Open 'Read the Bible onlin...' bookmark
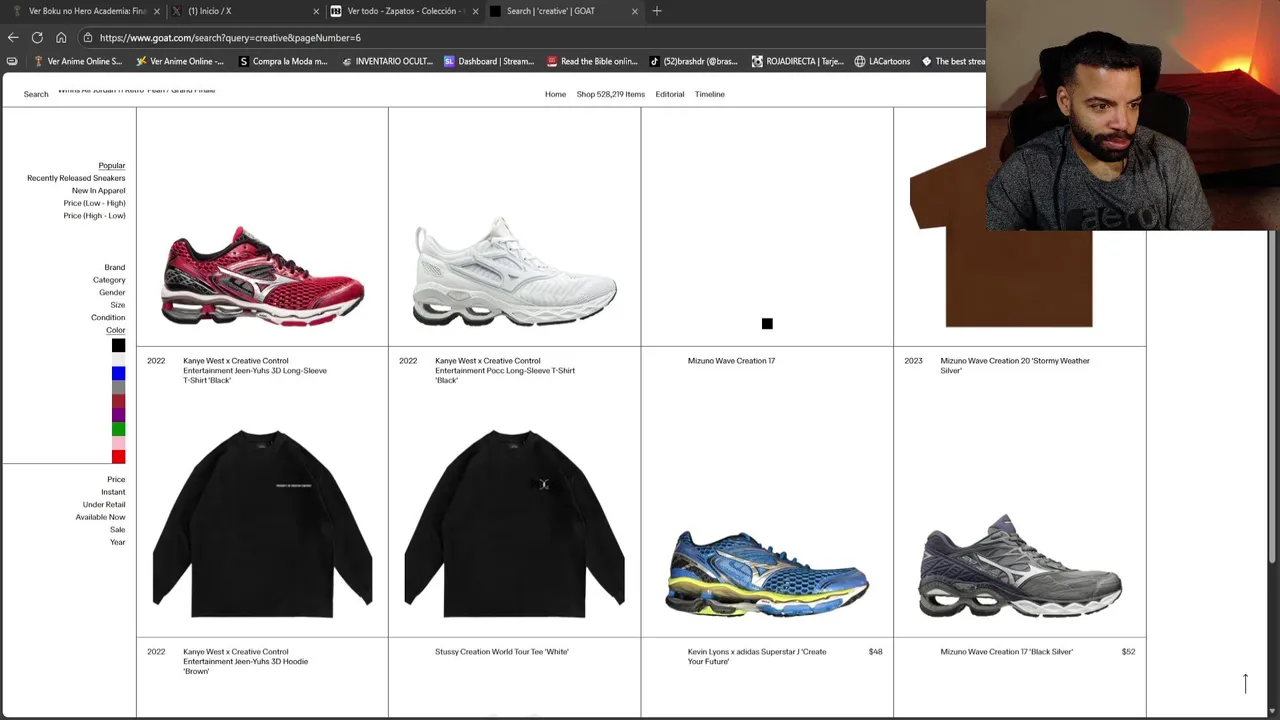Viewport: 1280px width, 720px height. [592, 61]
